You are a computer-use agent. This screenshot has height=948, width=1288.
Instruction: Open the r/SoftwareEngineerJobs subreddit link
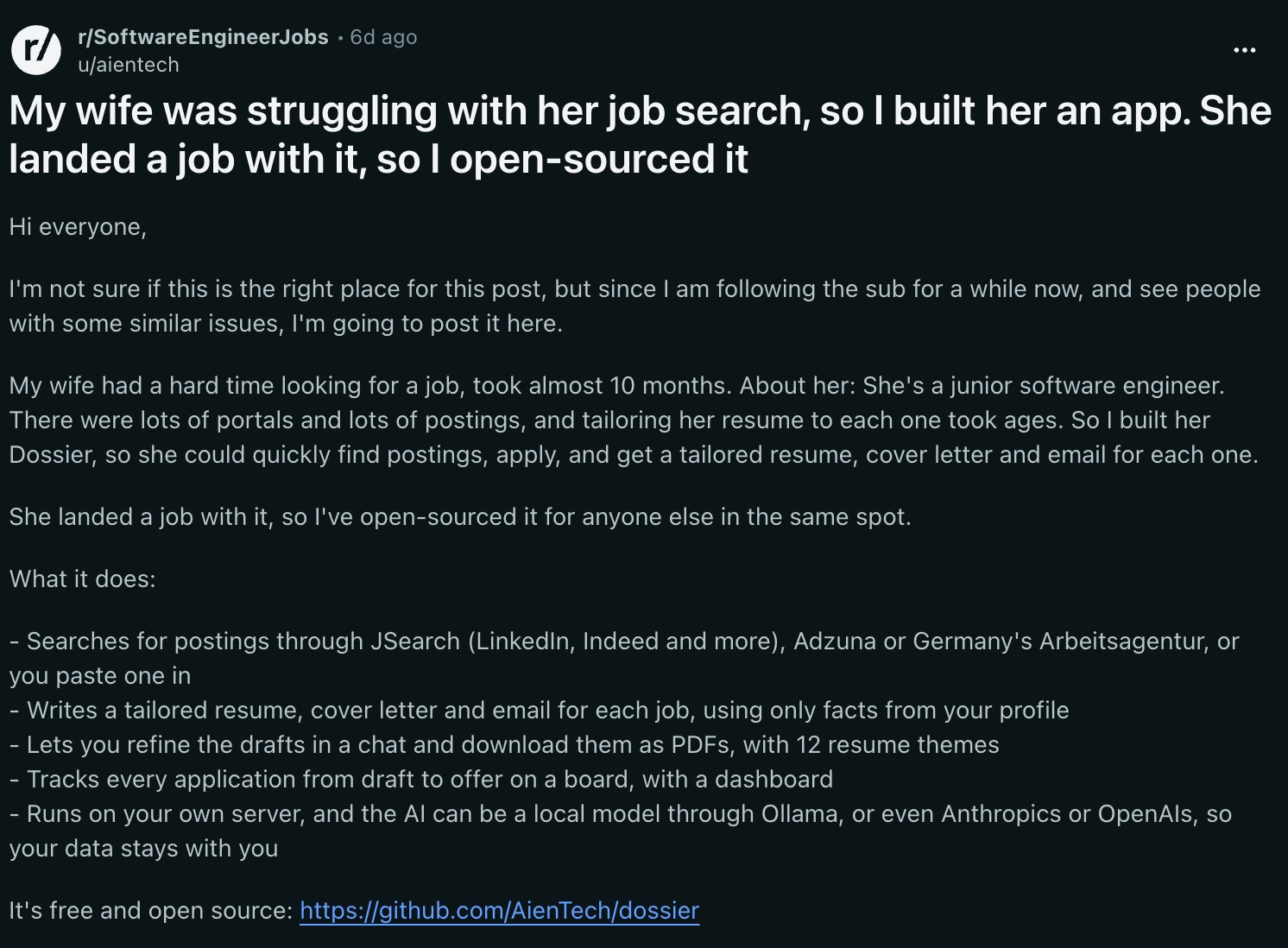pos(203,37)
